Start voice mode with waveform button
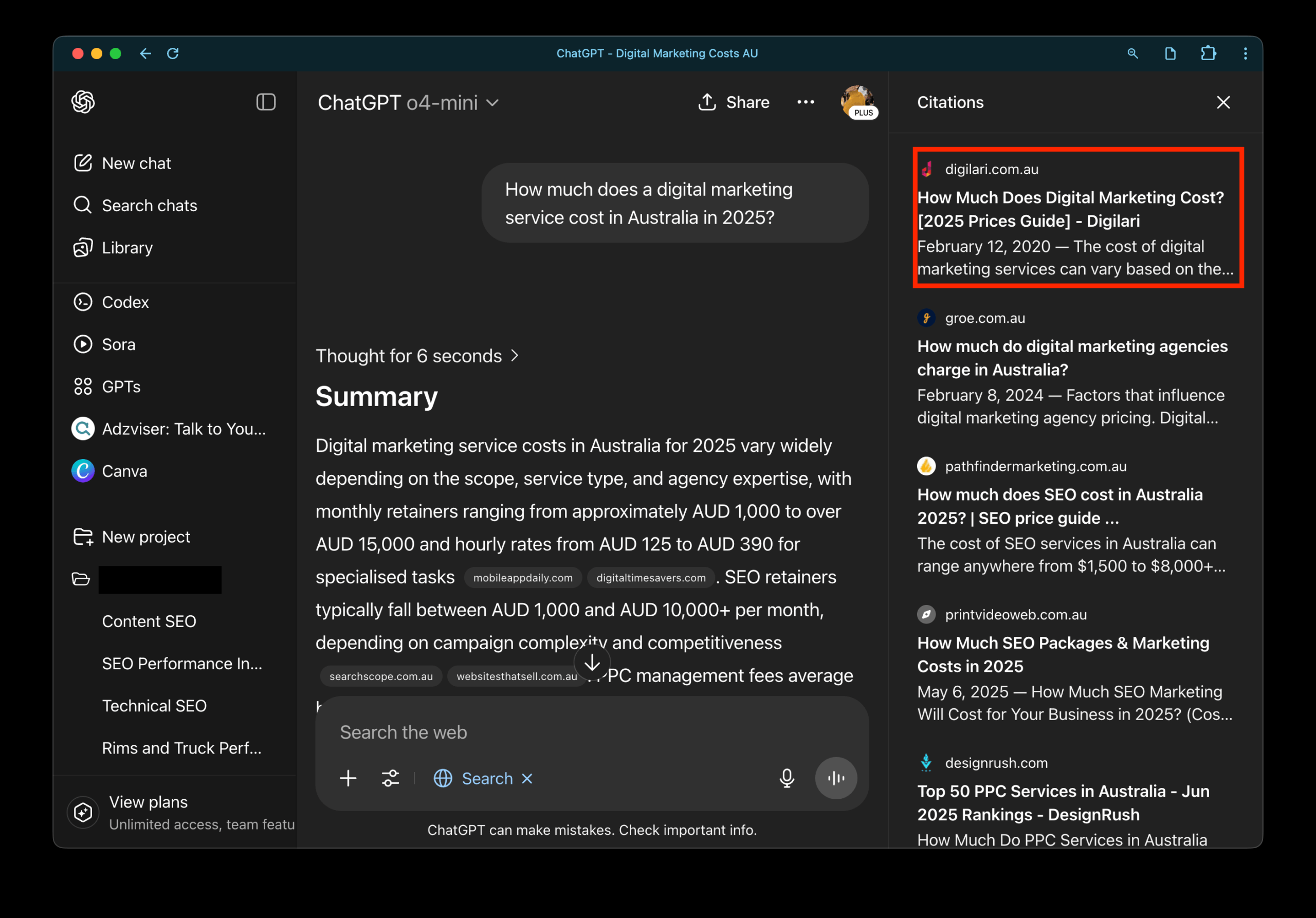 pos(836,778)
